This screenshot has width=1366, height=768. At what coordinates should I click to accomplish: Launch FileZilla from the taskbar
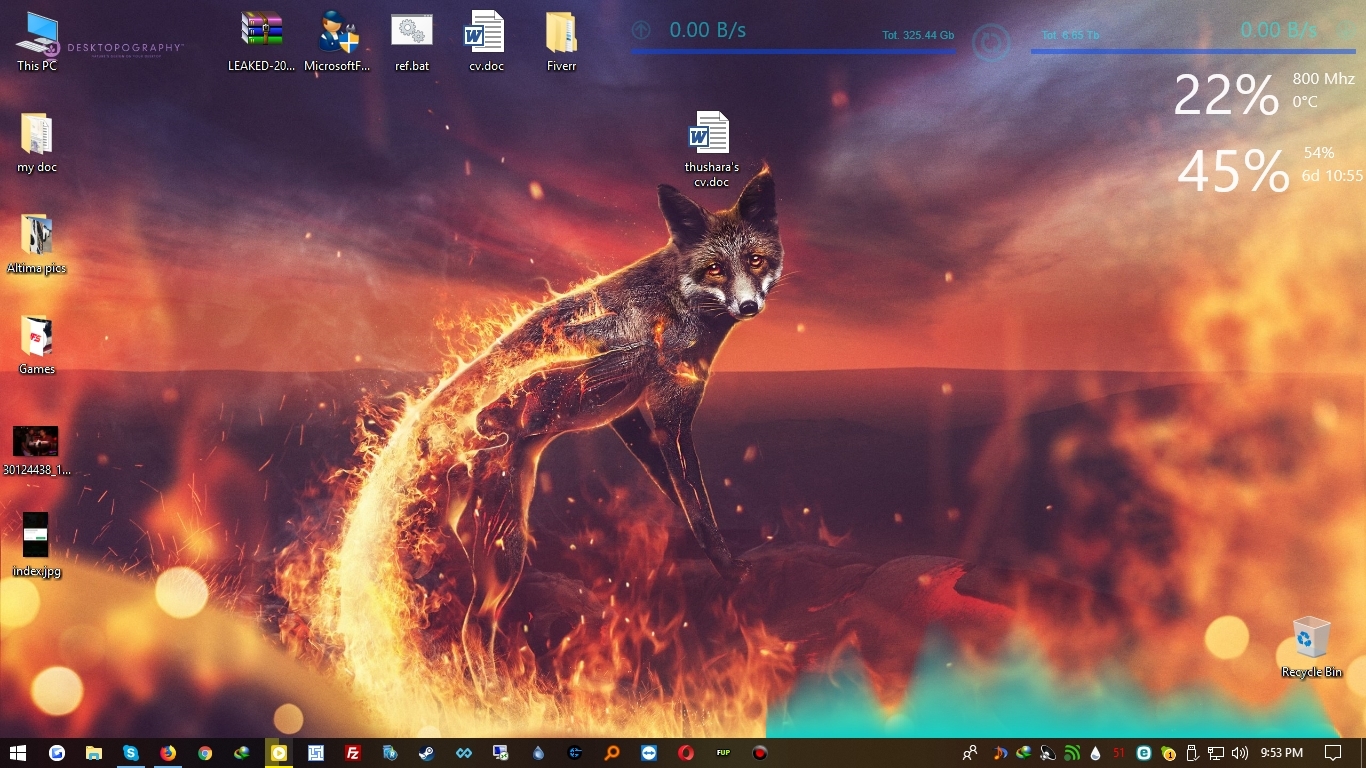(352, 753)
